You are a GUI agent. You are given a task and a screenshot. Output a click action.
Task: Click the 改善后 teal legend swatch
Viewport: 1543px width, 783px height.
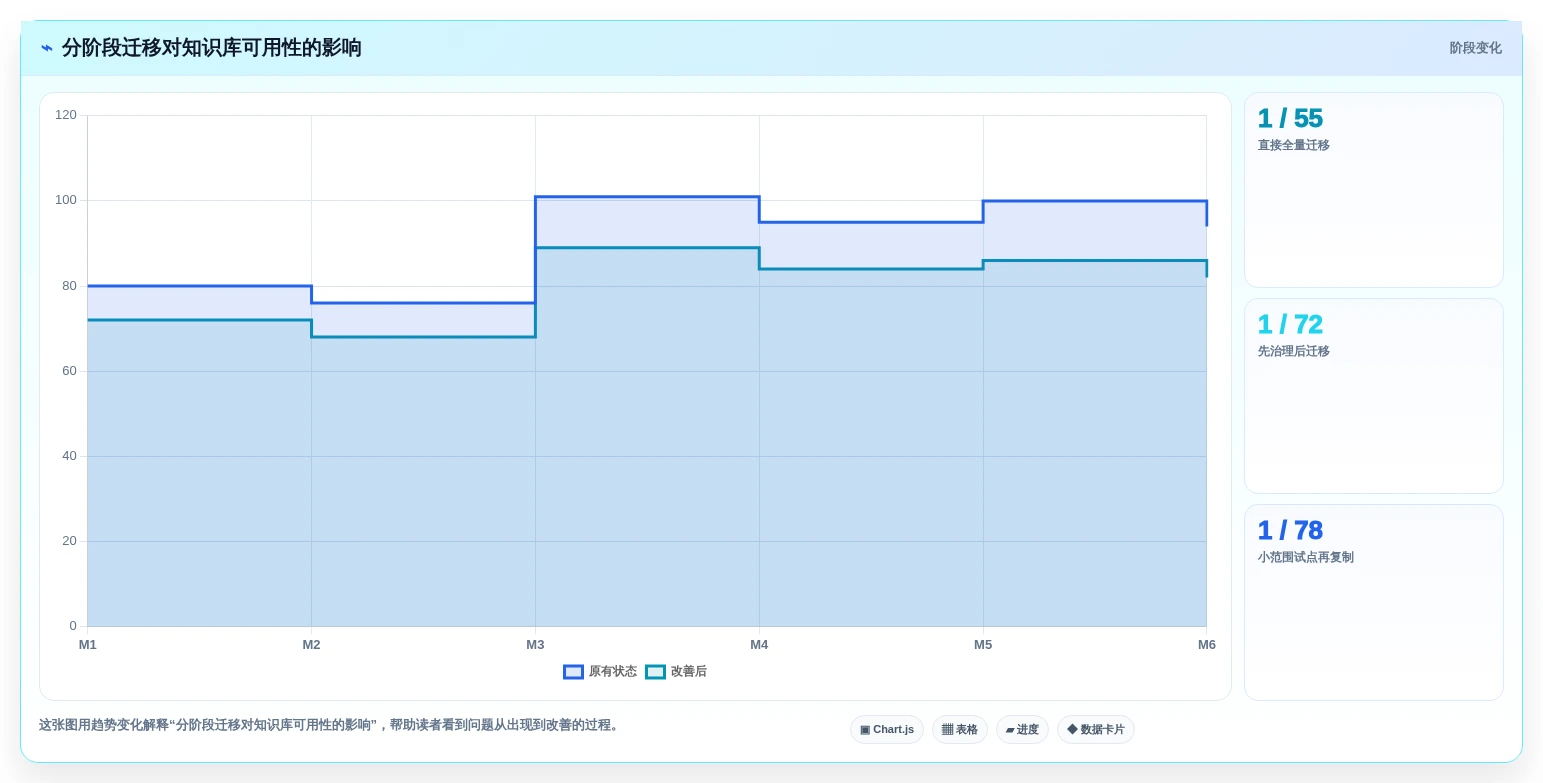(655, 672)
